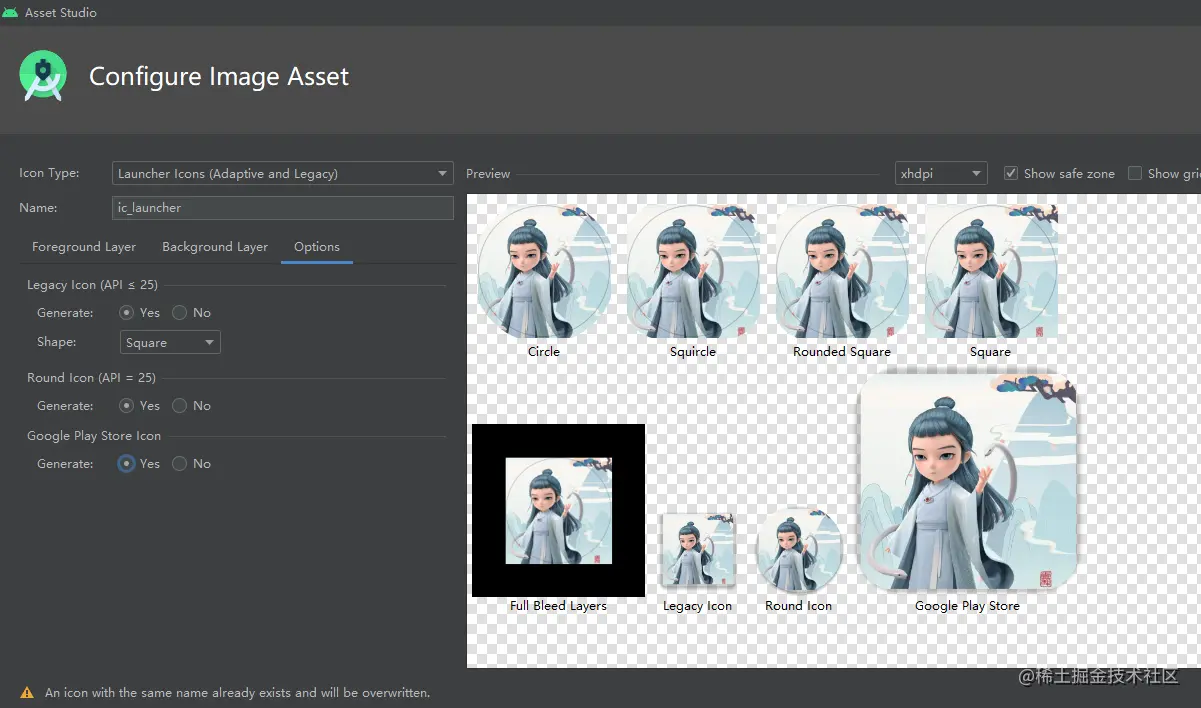Click the Round Icon preview image
Screen dimensions: 1201x708
tap(799, 550)
